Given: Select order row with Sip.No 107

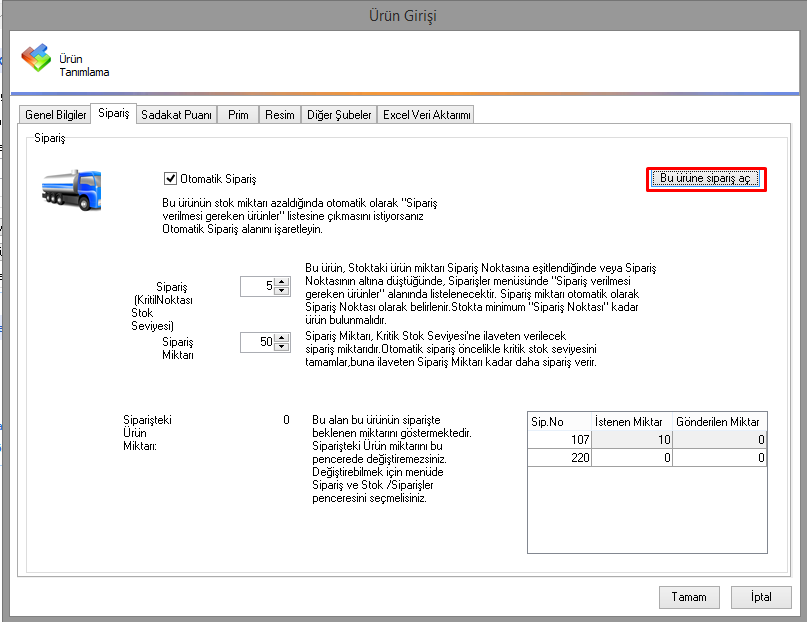Looking at the screenshot, I should pyautogui.click(x=560, y=440).
